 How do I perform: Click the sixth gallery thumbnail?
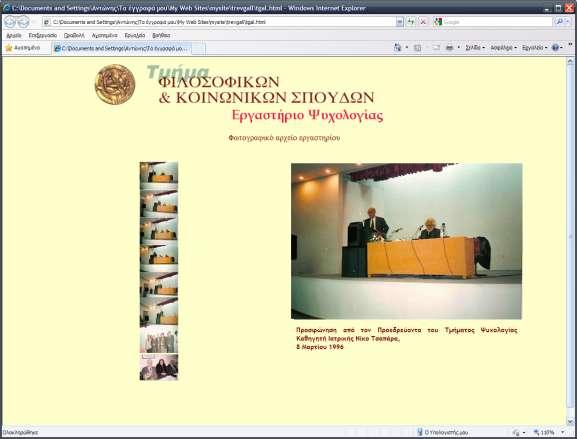[x=159, y=311]
